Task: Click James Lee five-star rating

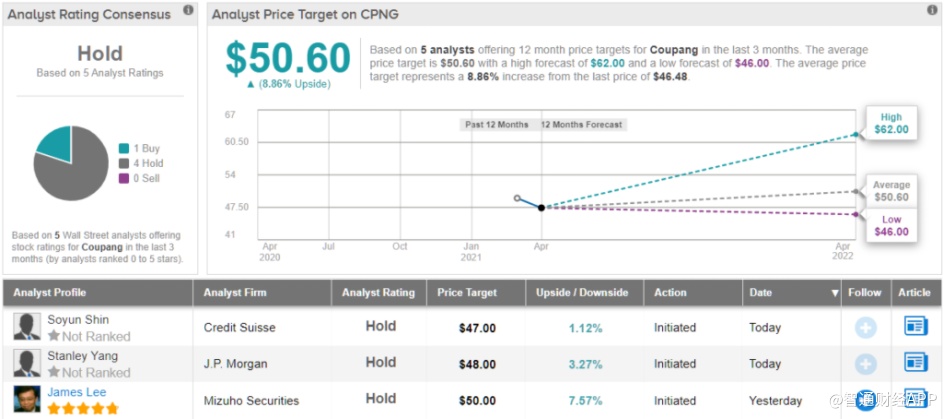Action: coord(83,408)
